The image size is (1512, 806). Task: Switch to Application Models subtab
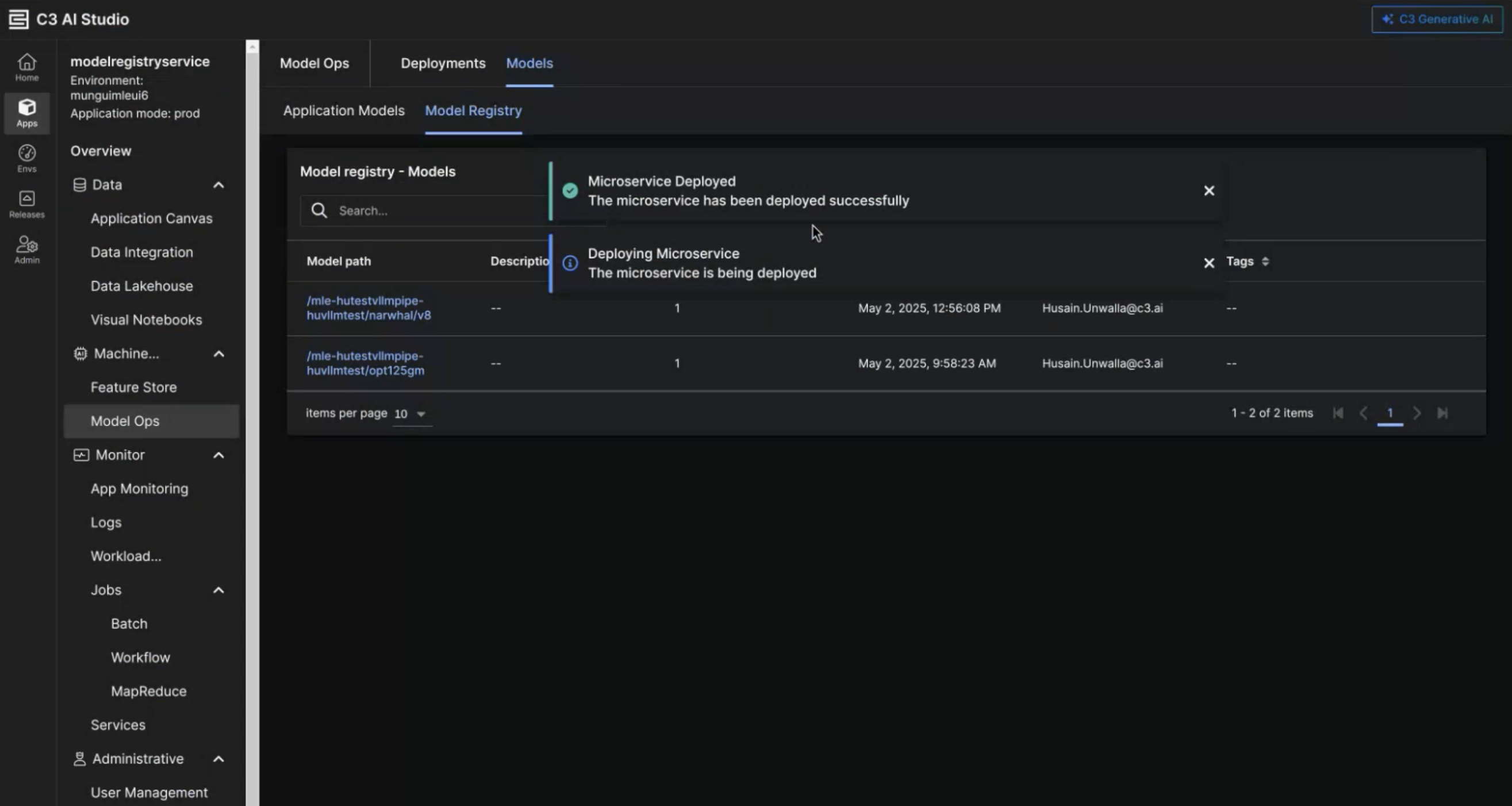click(343, 111)
